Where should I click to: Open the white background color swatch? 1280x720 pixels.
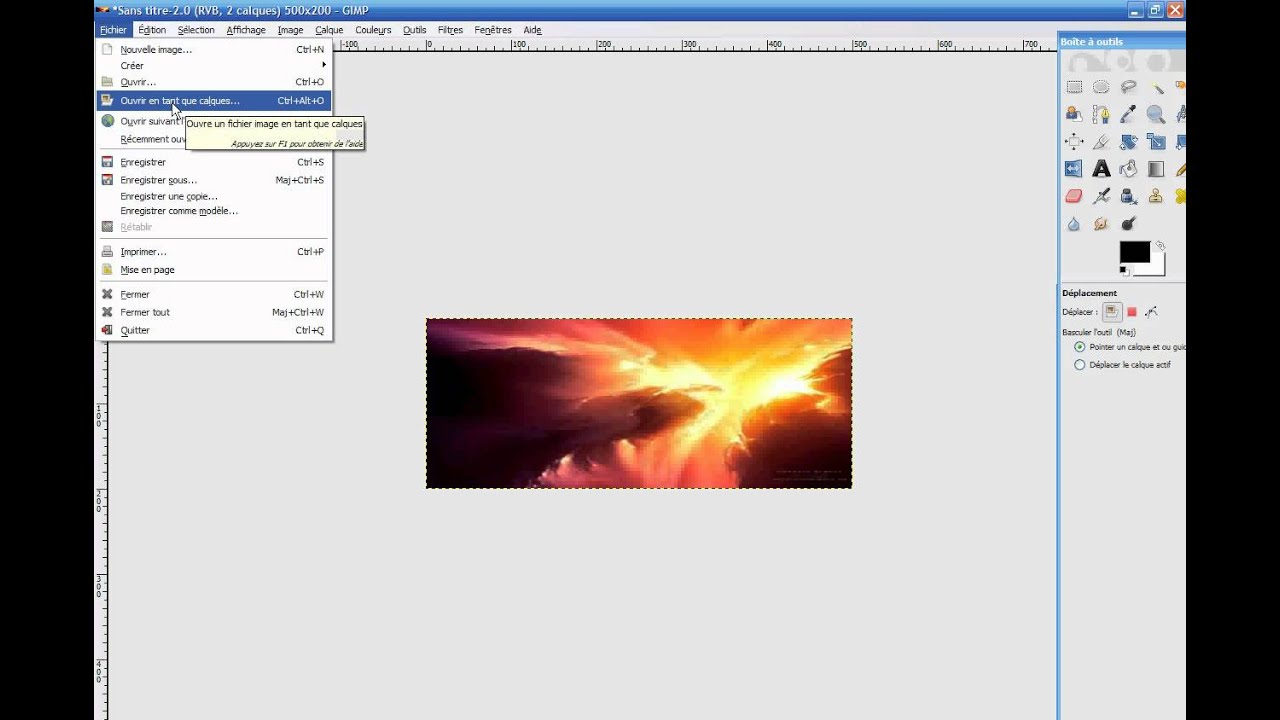tap(1157, 267)
